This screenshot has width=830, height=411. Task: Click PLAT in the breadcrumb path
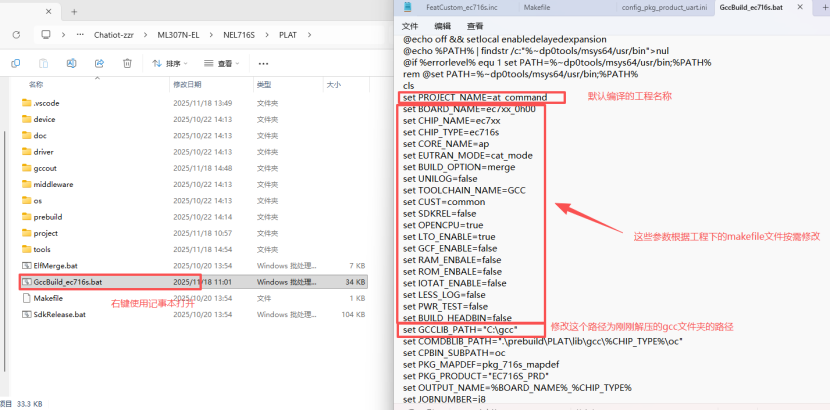[x=288, y=35]
